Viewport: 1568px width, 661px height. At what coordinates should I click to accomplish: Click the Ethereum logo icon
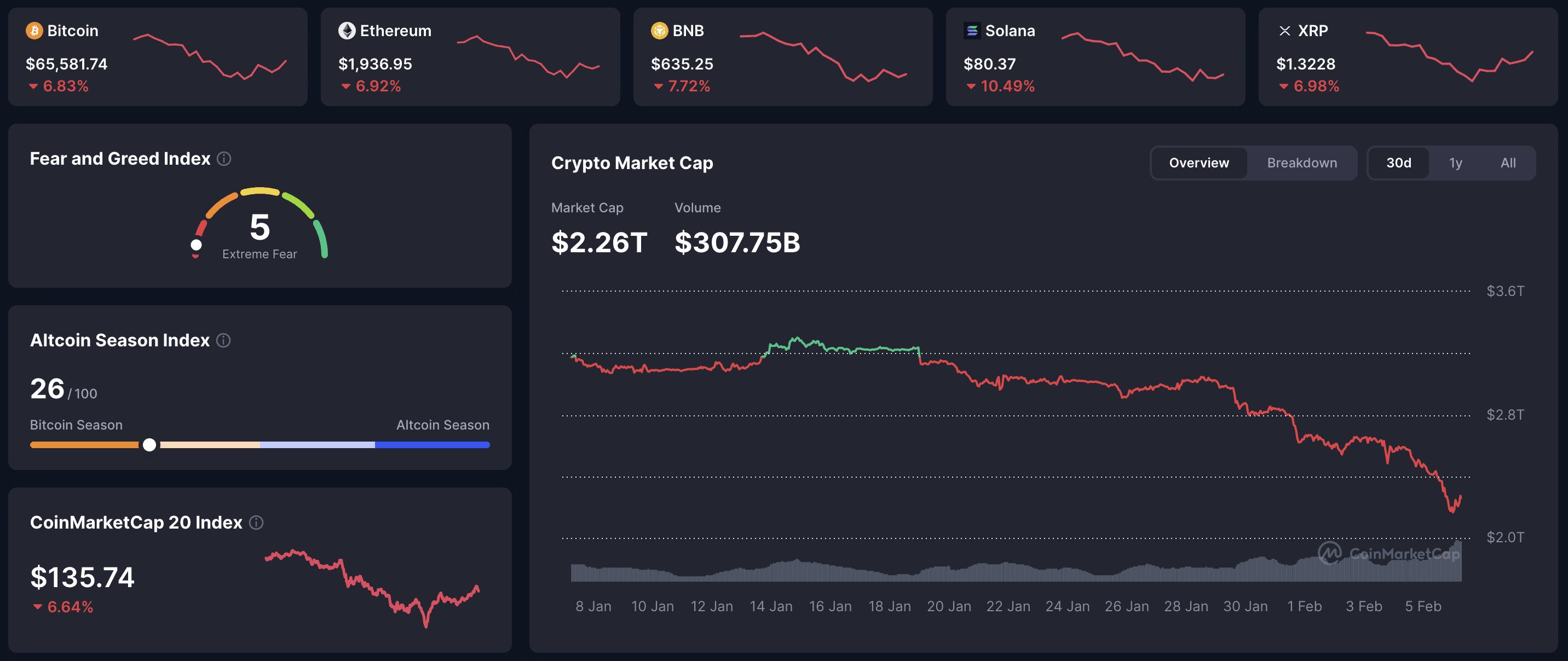[347, 31]
